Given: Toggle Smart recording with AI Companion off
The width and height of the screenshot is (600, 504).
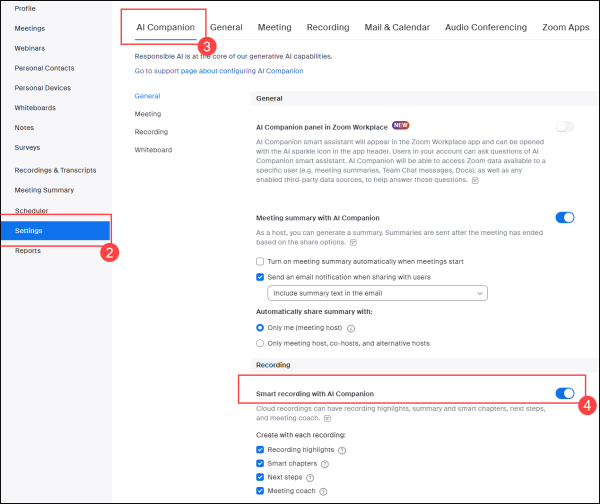Looking at the screenshot, I should pyautogui.click(x=565, y=393).
